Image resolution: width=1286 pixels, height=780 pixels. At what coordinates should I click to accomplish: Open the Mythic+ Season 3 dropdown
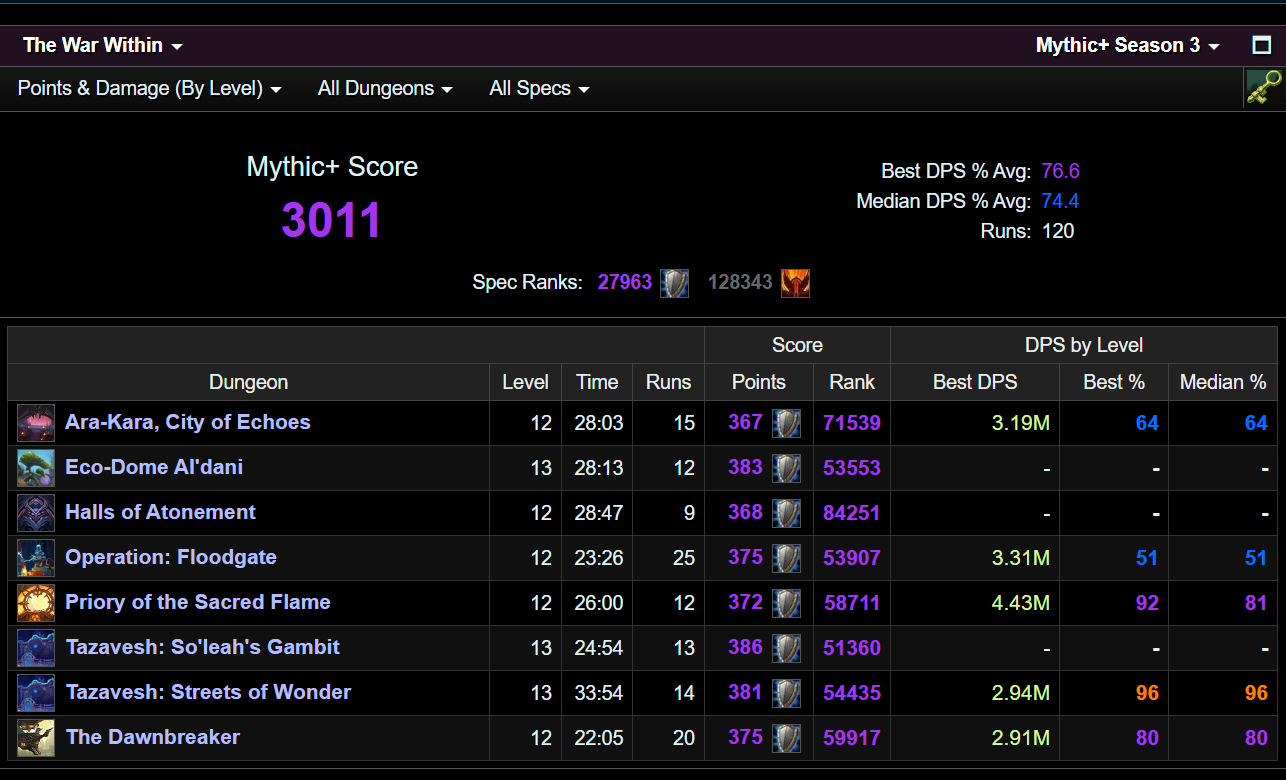[x=1127, y=46]
